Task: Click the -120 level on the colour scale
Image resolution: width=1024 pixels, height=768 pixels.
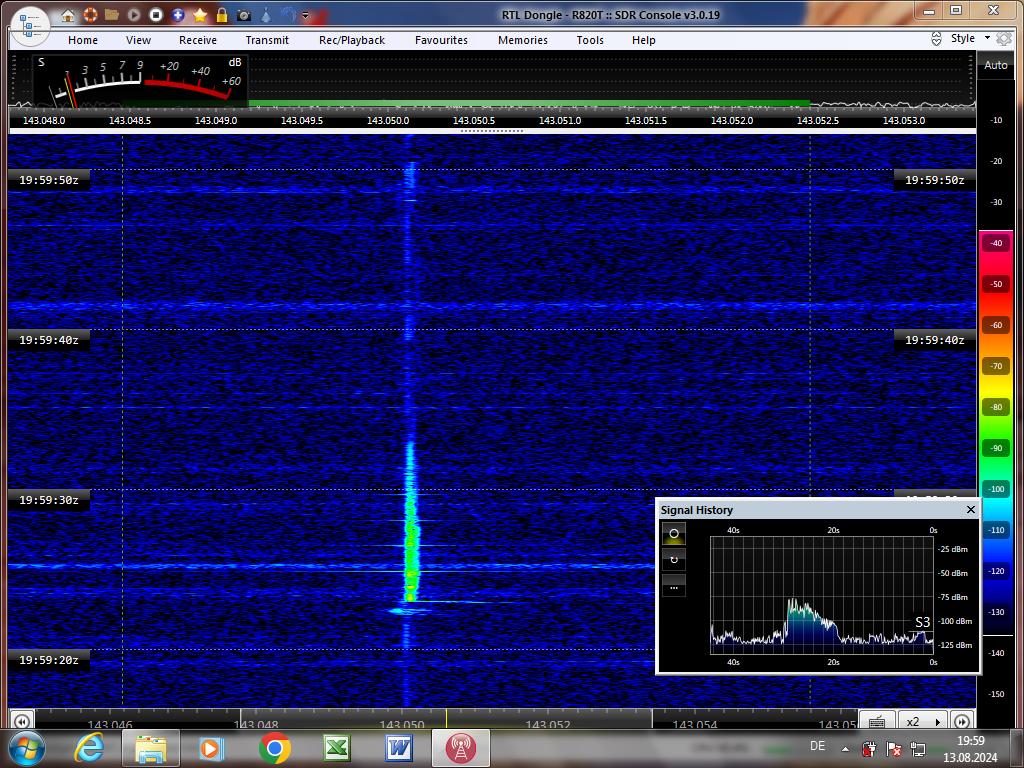Action: coord(996,571)
